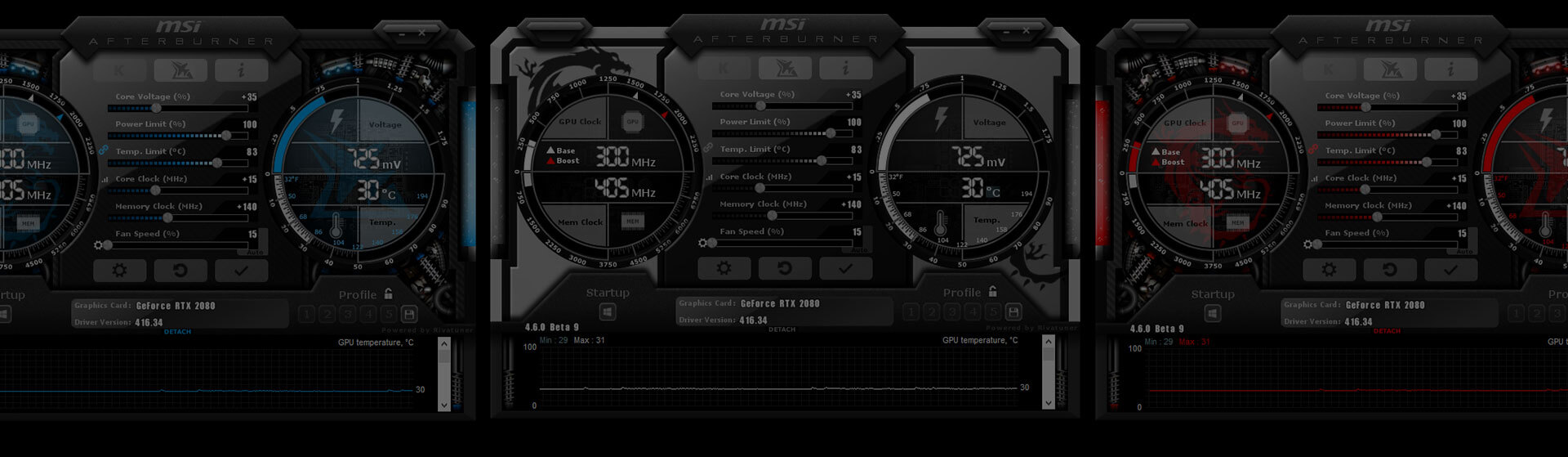Toggle the Profile lock in the blue-skin window
This screenshot has width=1568, height=457.
(388, 294)
